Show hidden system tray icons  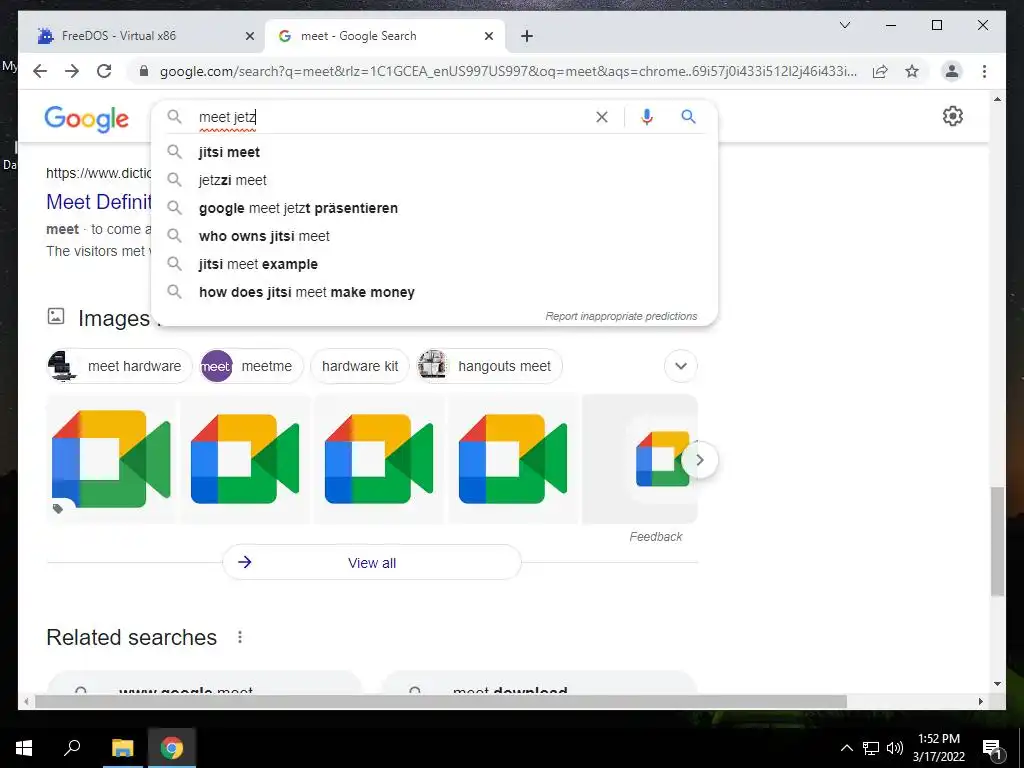click(x=846, y=748)
